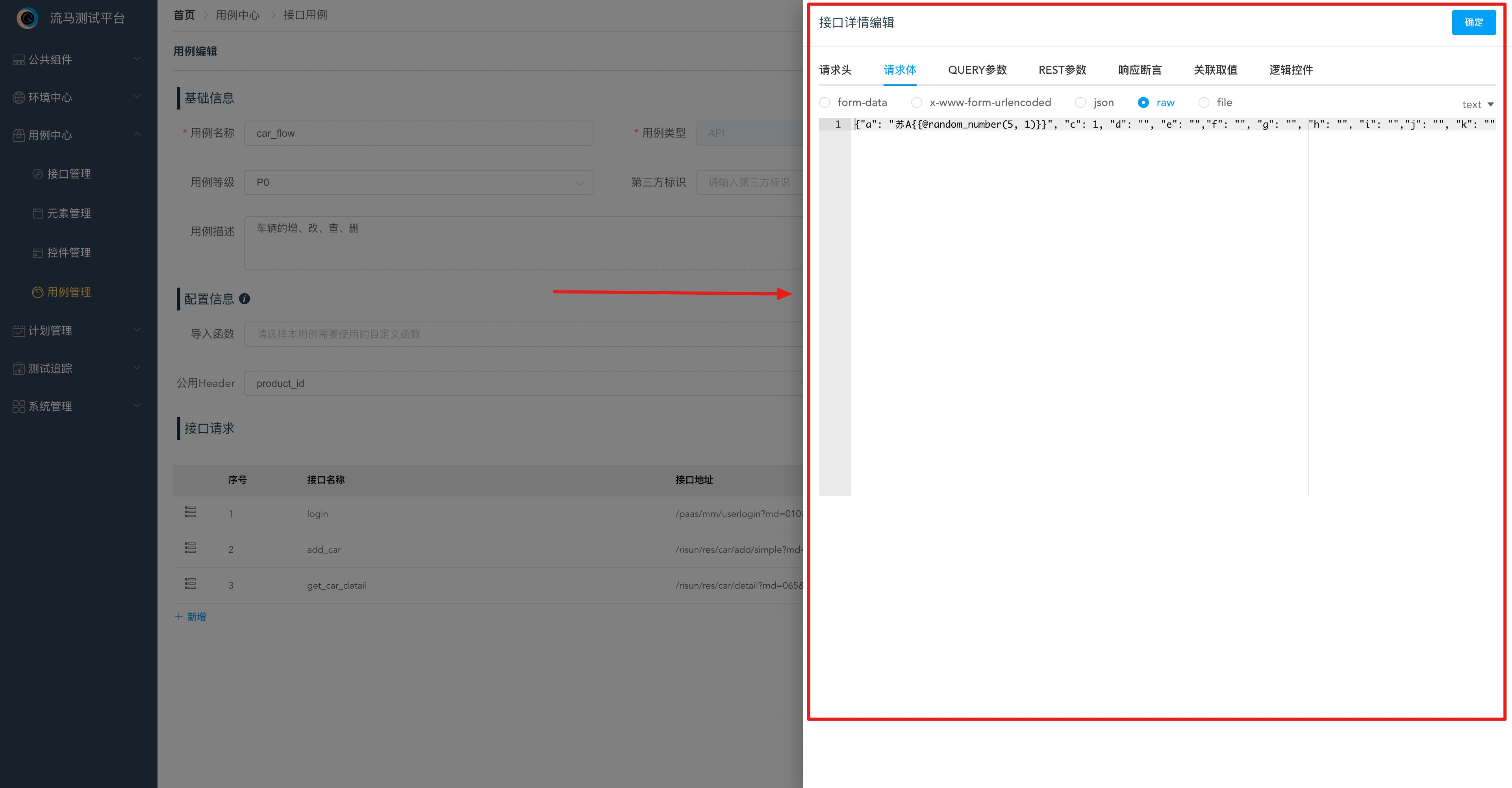Click the 配置信息 info icon
This screenshot has height=788, width=1512.
tap(245, 299)
